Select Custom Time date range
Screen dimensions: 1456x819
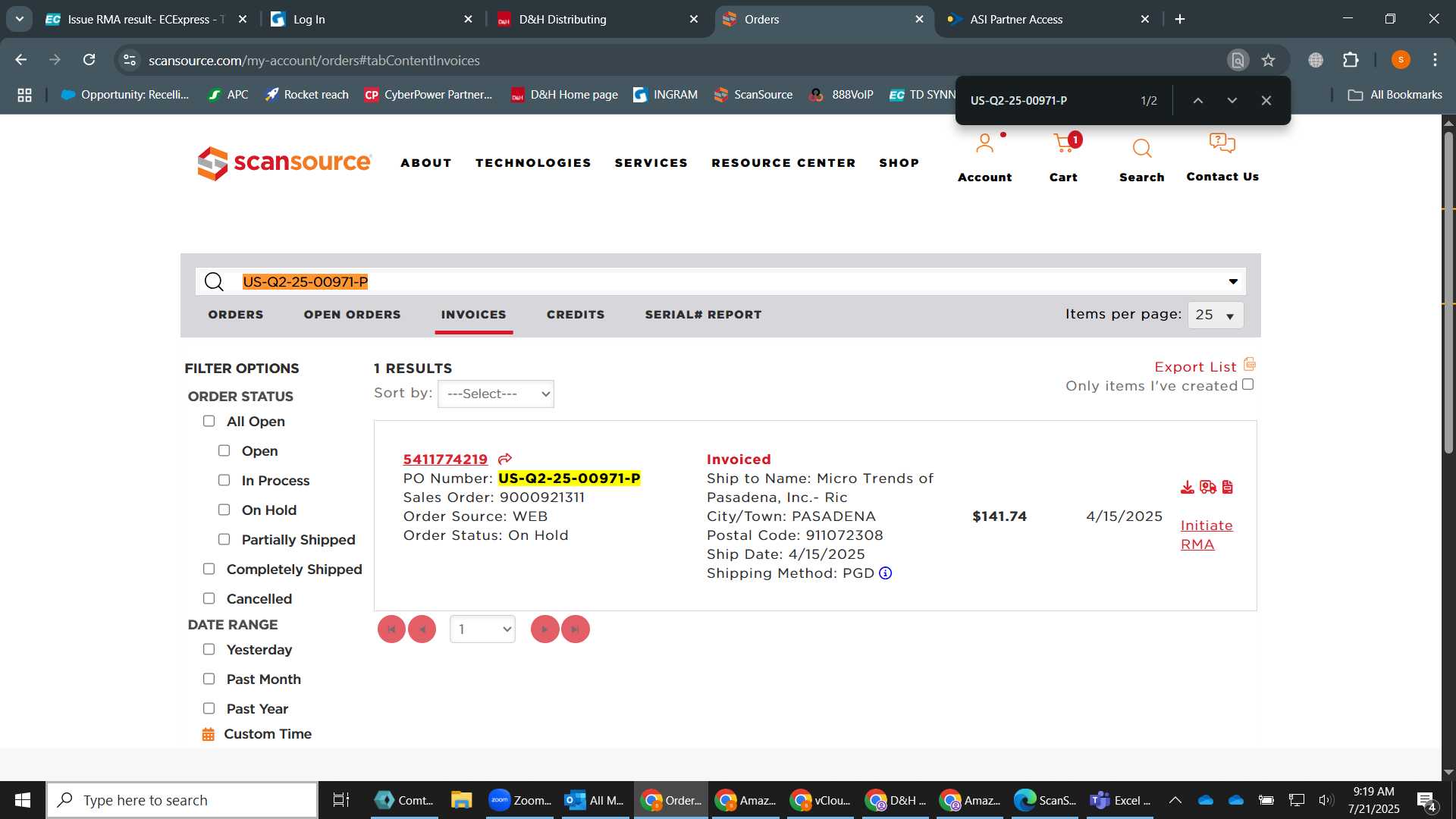coord(268,734)
